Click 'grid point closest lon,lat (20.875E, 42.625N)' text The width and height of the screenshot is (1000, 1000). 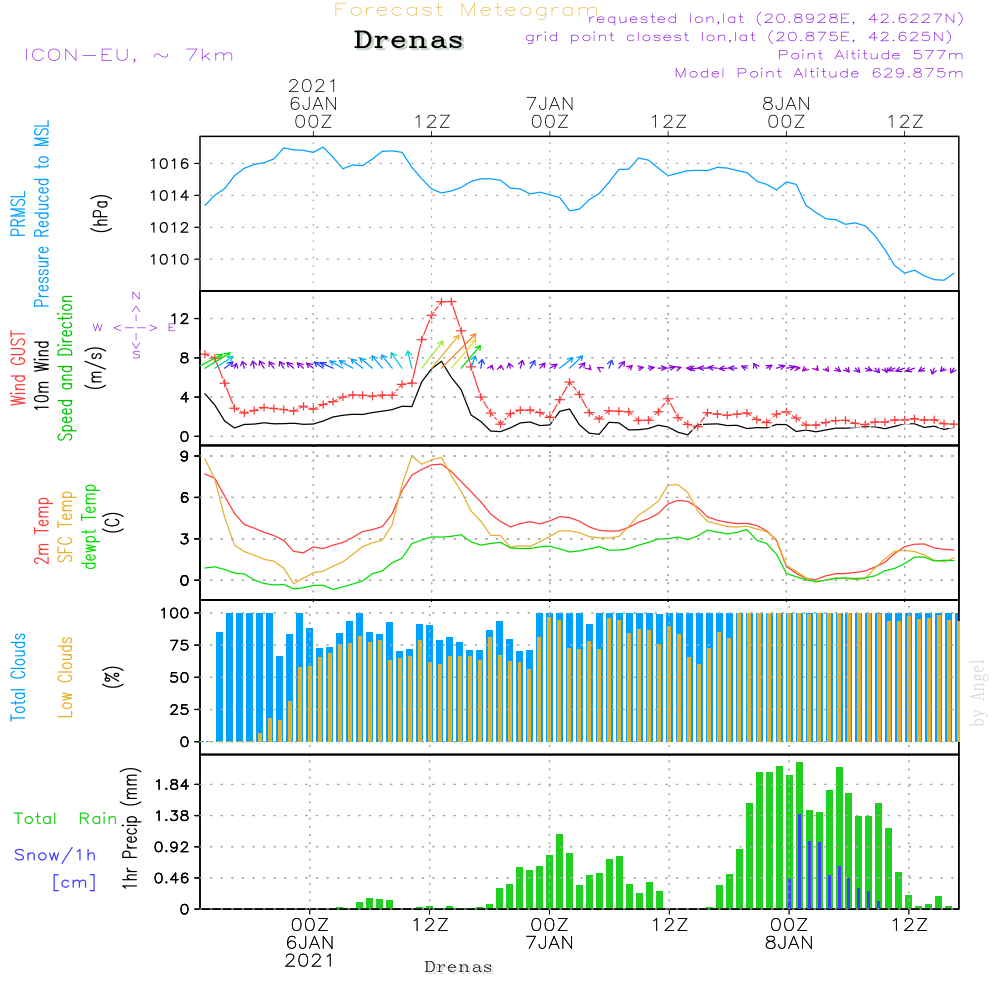click(739, 37)
